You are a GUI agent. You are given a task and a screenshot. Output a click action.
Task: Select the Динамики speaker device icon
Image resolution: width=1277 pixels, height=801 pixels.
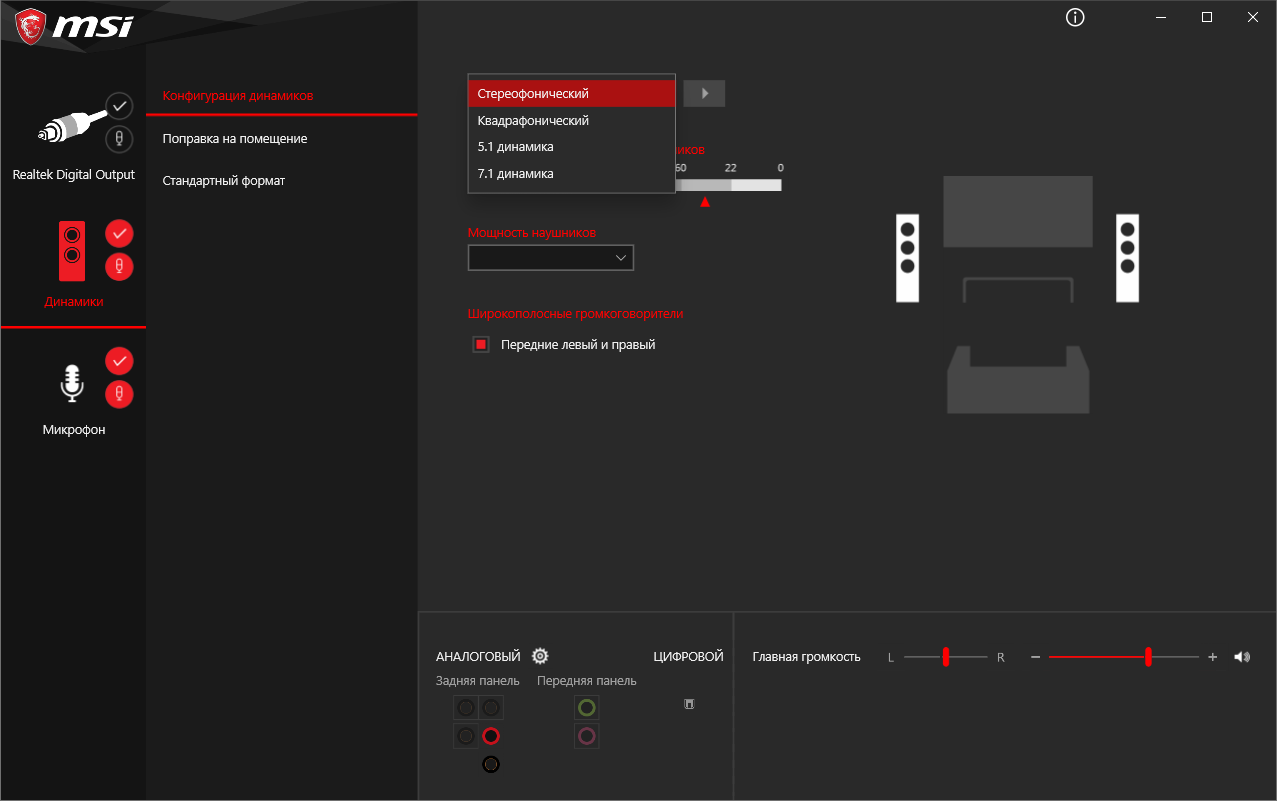click(x=72, y=250)
